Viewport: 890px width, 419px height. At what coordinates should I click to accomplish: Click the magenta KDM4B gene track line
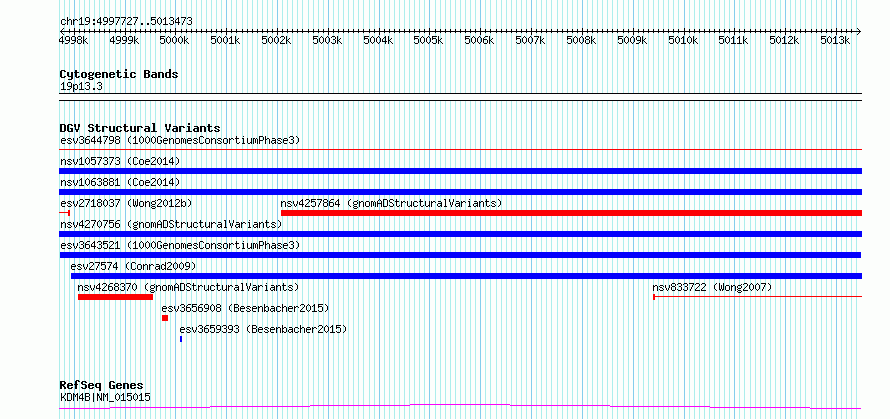(x=460, y=407)
